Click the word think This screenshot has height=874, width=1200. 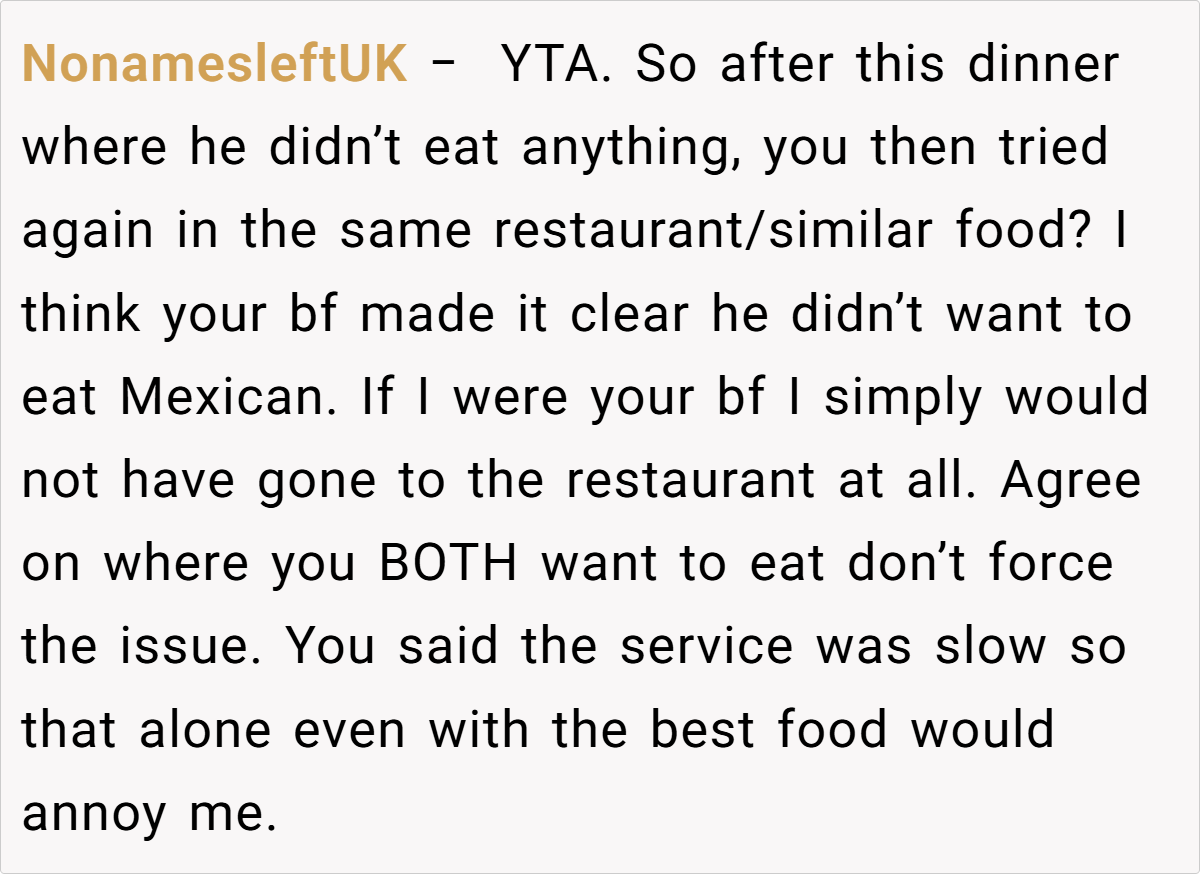(x=81, y=315)
